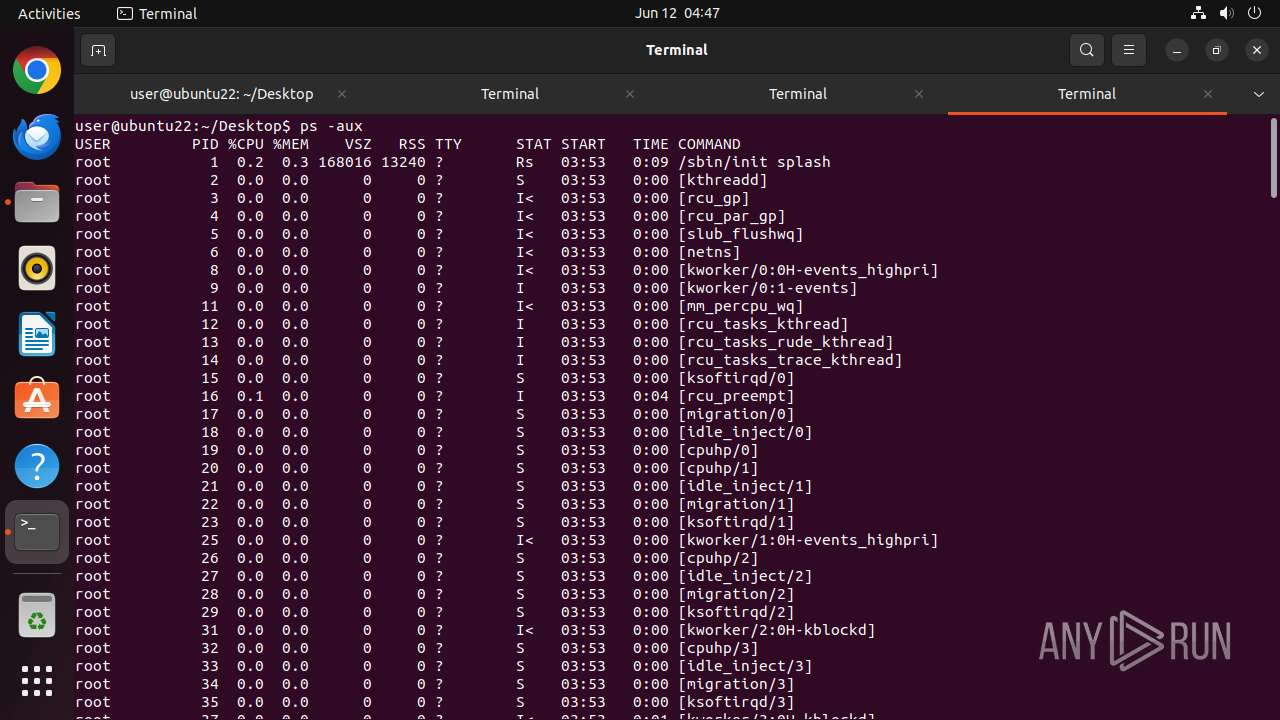Click the '[slub_flushwq]' process entry
This screenshot has width=1280, height=720.
pos(741,234)
